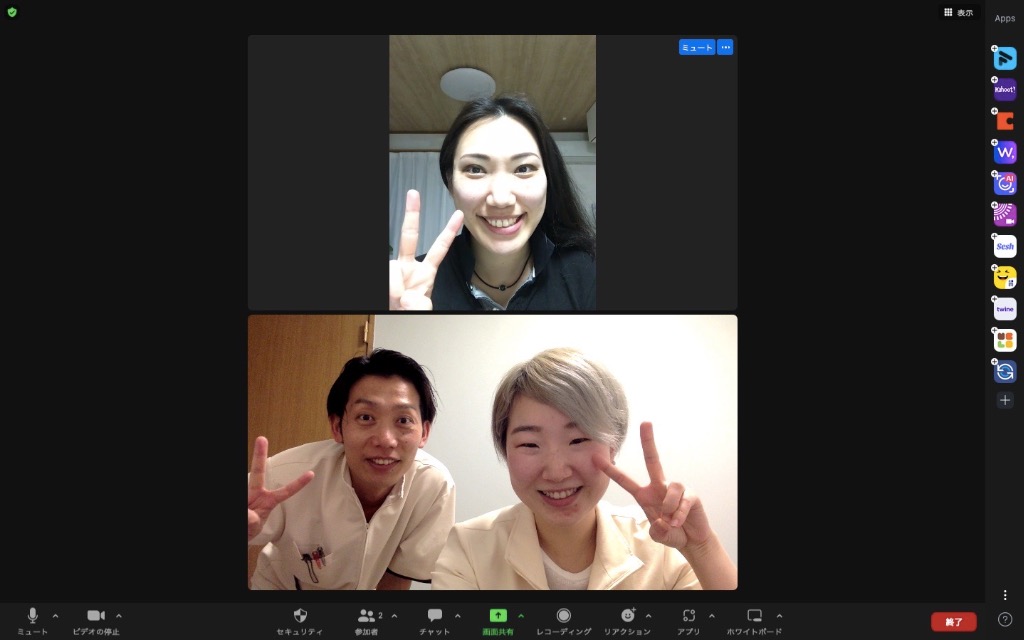The image size is (1024, 640).
Task: Open the three-dot menu on top video
Action: pos(725,47)
